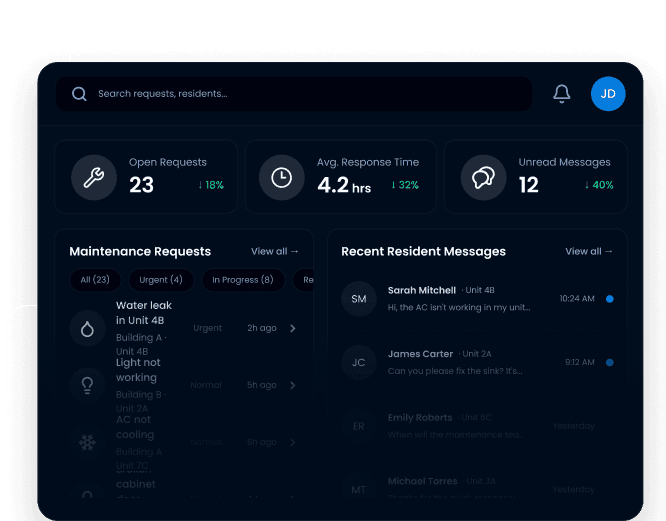666x521 pixels.
Task: Click the wrench icon in Open Requests
Action: 94,177
